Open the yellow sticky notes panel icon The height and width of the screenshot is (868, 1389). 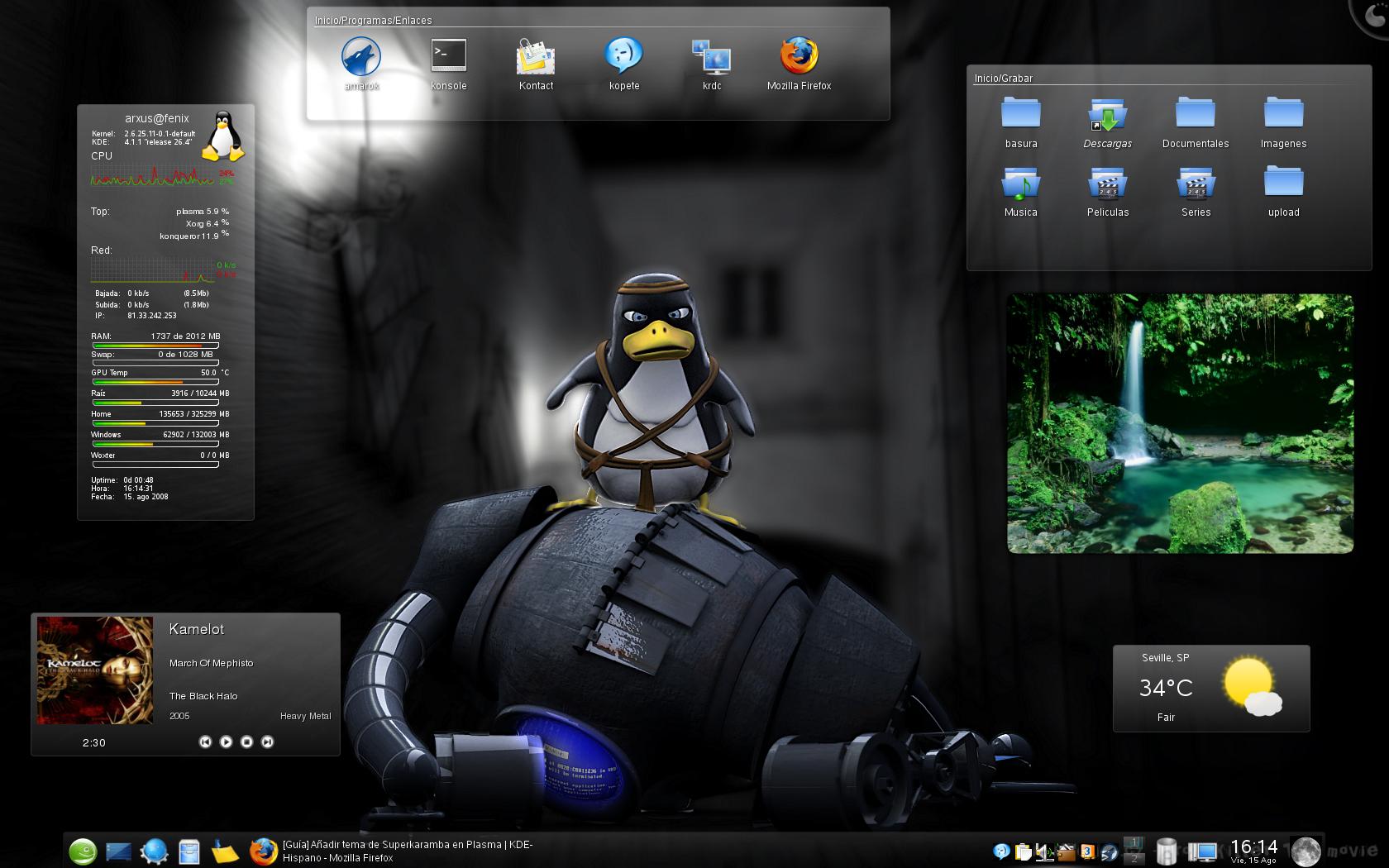[225, 851]
